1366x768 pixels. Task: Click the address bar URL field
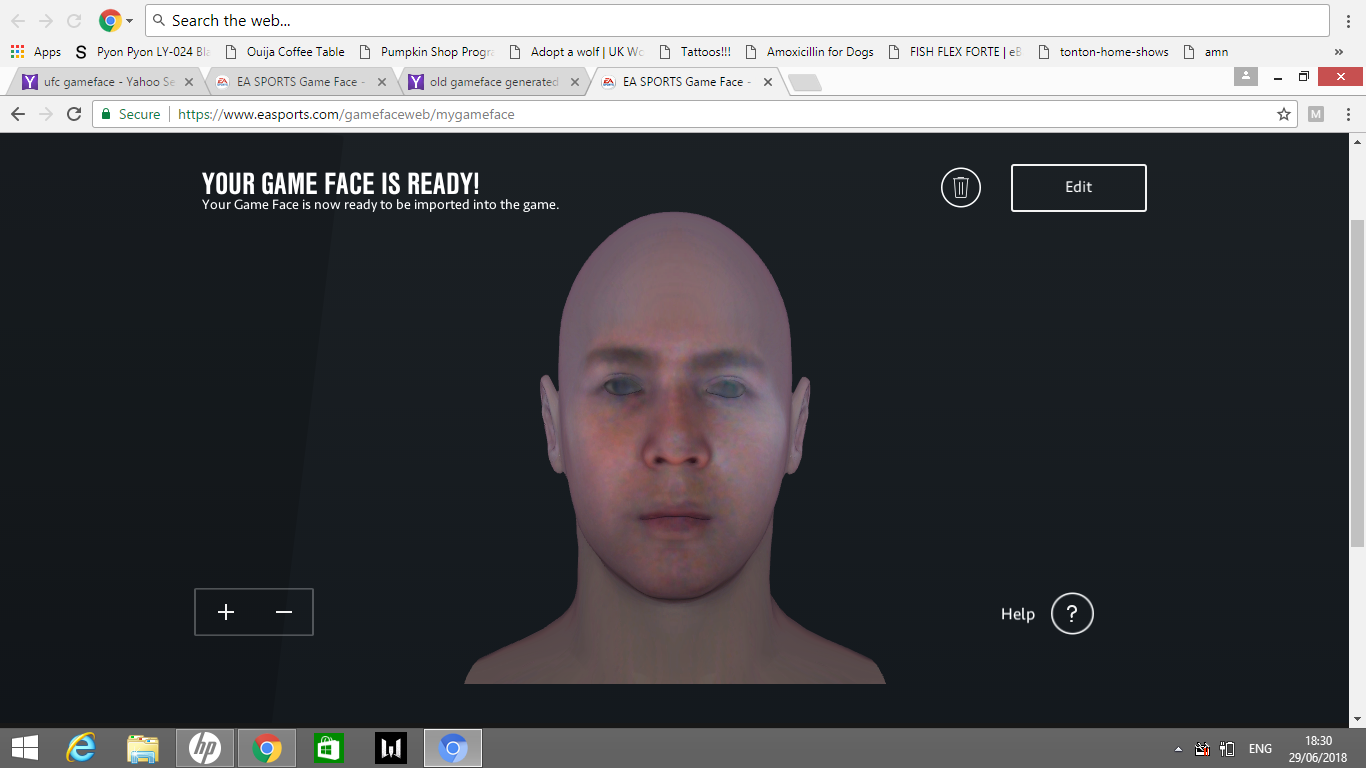[x=700, y=115]
